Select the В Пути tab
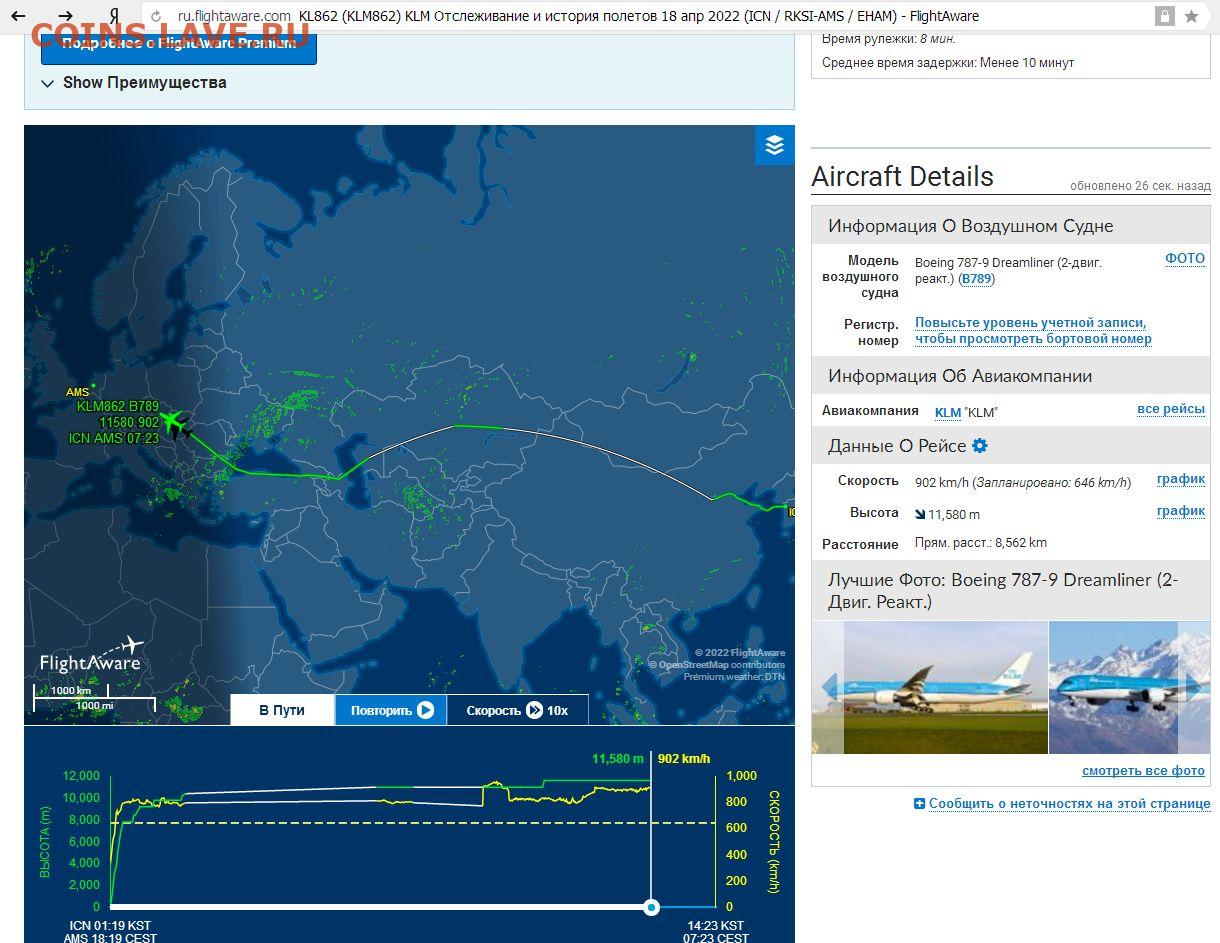This screenshot has height=943, width=1220. [282, 710]
